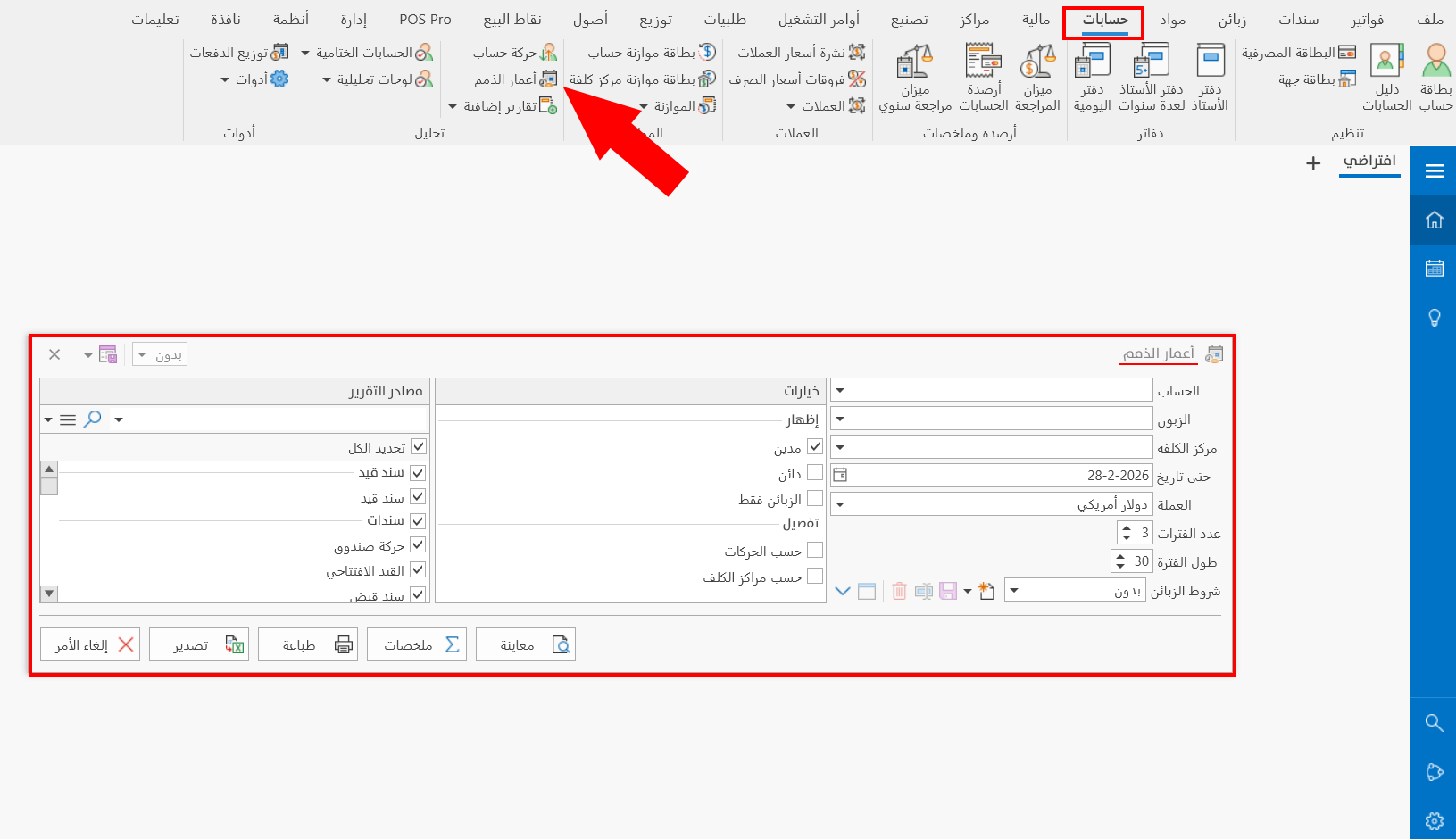Open the ملف menu
This screenshot has width=1456, height=839.
click(x=1430, y=20)
